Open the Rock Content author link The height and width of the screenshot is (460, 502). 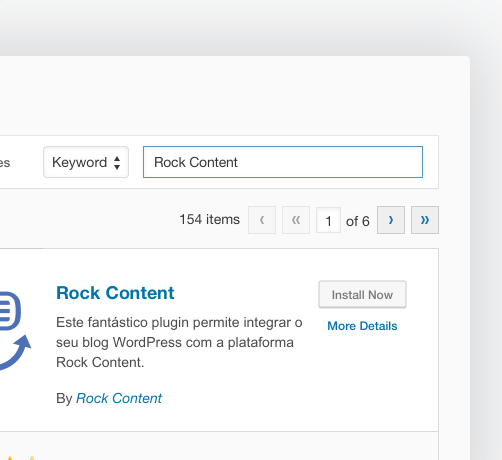click(119, 398)
